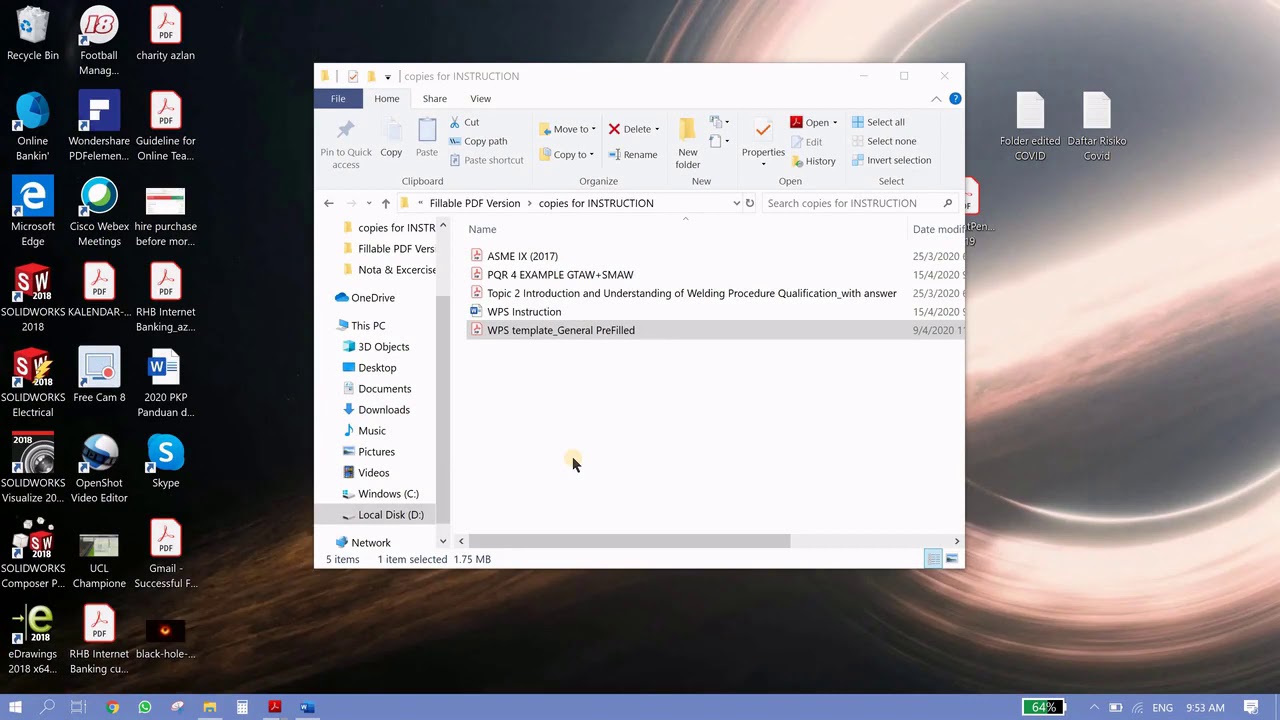The height and width of the screenshot is (720, 1280).
Task: Open OpenShot Video Editor shortcut
Action: 99,468
